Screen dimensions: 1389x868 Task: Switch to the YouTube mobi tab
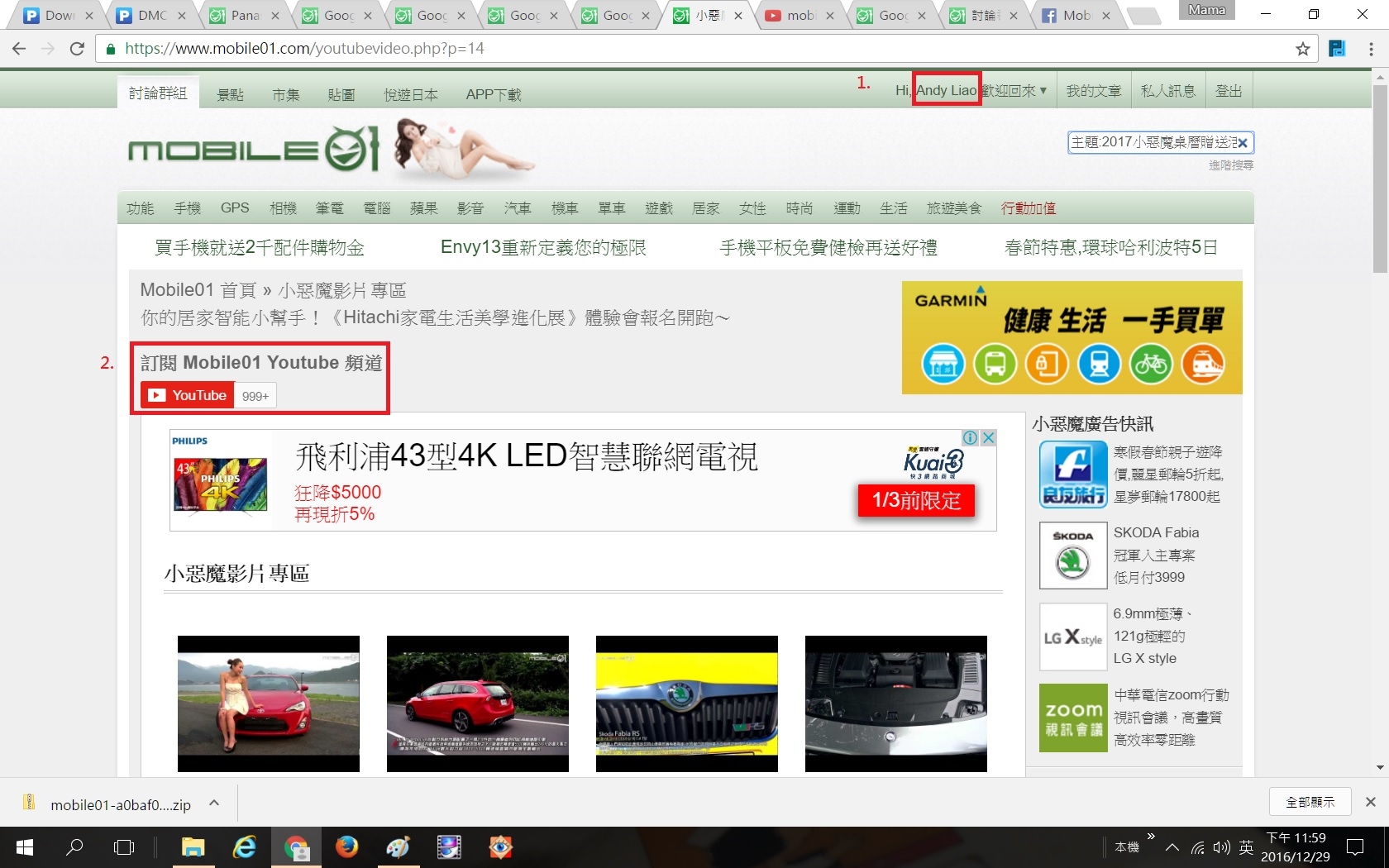(798, 15)
